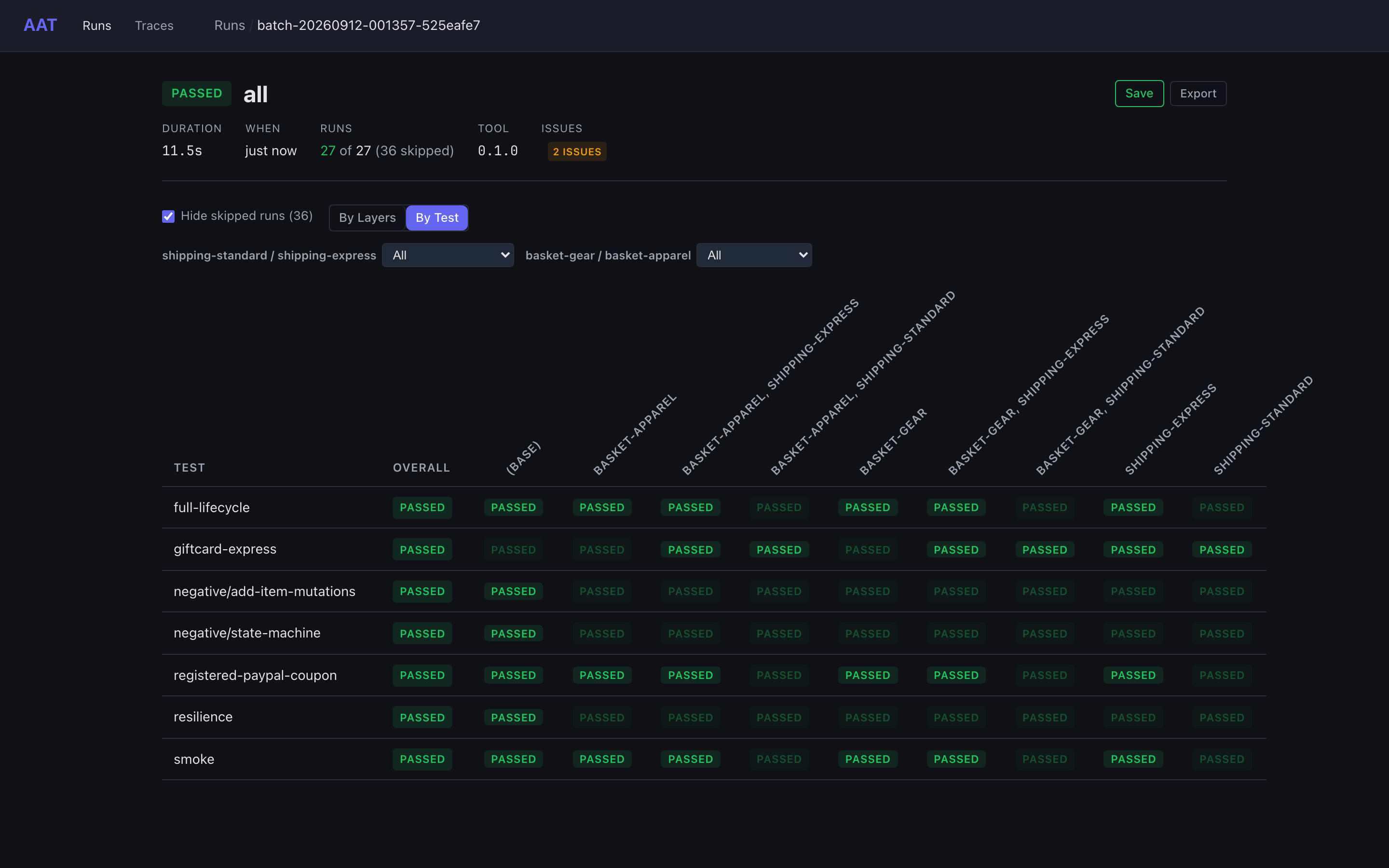Open the Traces nav tab

(154, 25)
